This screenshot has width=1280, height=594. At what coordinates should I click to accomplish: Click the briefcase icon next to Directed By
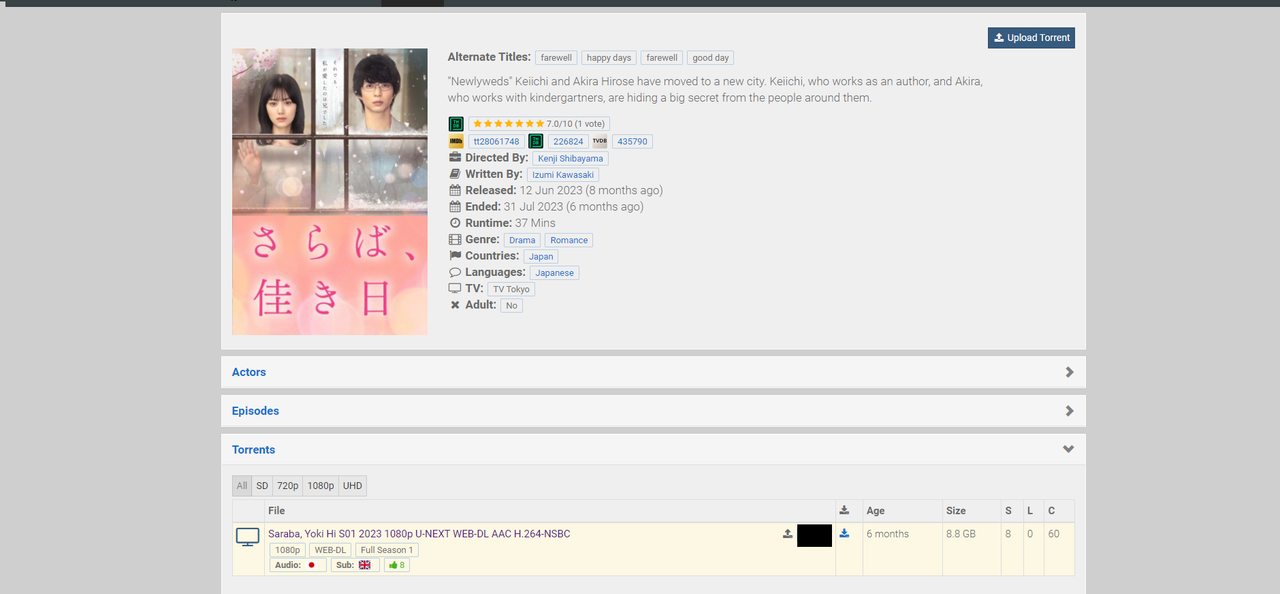pos(455,158)
